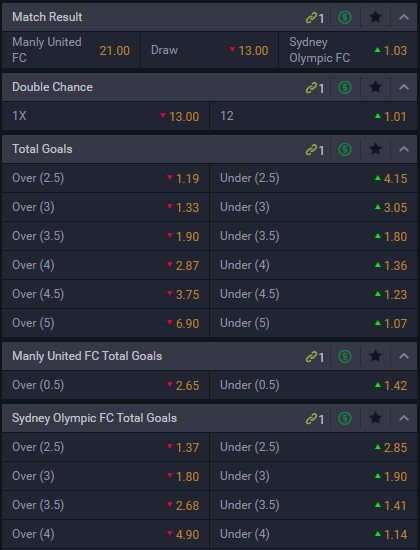Collapse the Sydney Olympic FC Total Goals section
420x550 pixels.
(x=404, y=418)
